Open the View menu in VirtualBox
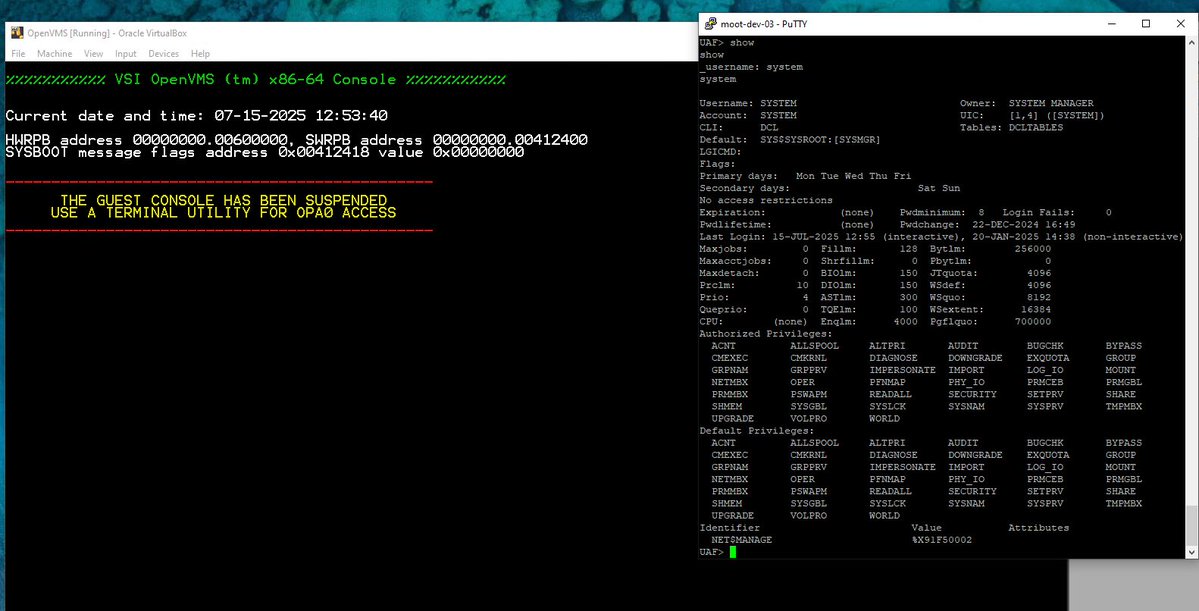 (93, 54)
